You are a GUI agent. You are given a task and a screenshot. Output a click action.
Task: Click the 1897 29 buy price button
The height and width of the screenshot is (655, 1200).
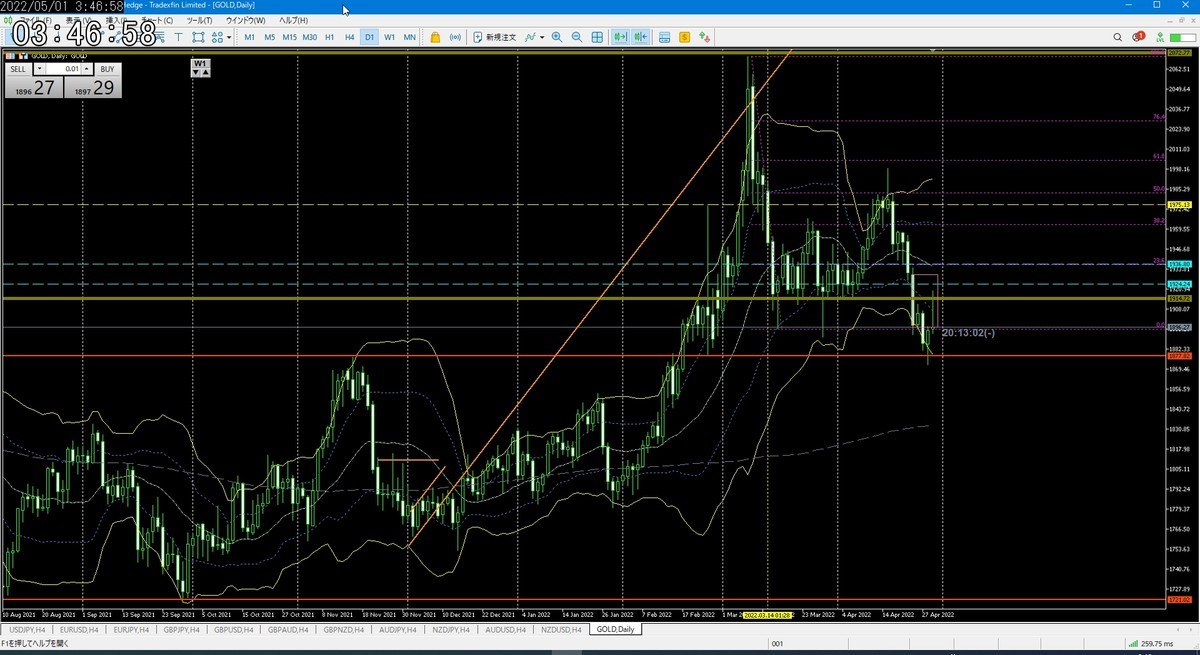(93, 87)
